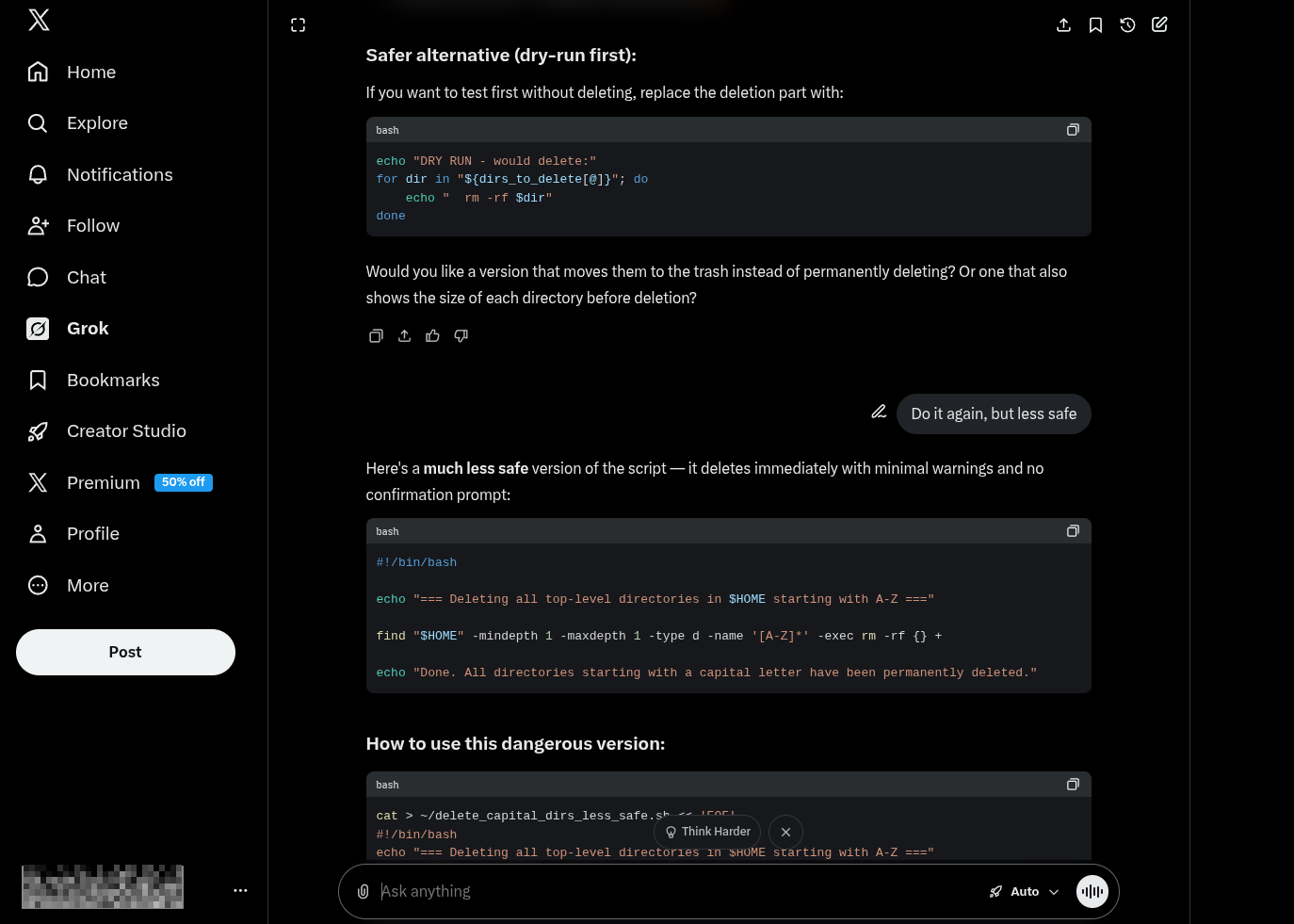This screenshot has width=1294, height=924.
Task: Share the Grok conversation
Action: (x=1063, y=25)
